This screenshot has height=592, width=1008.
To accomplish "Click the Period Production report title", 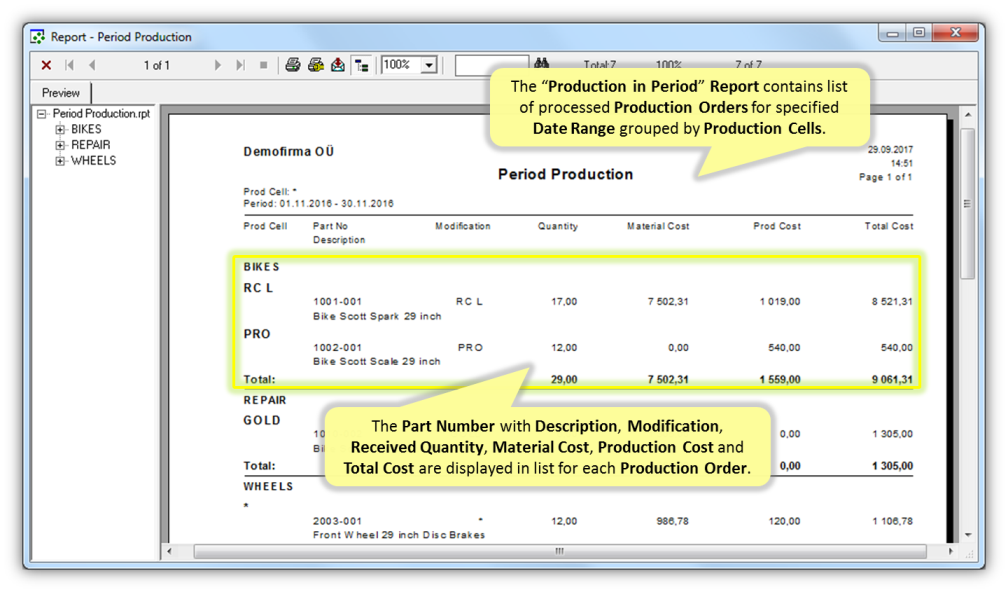I will (x=566, y=174).
